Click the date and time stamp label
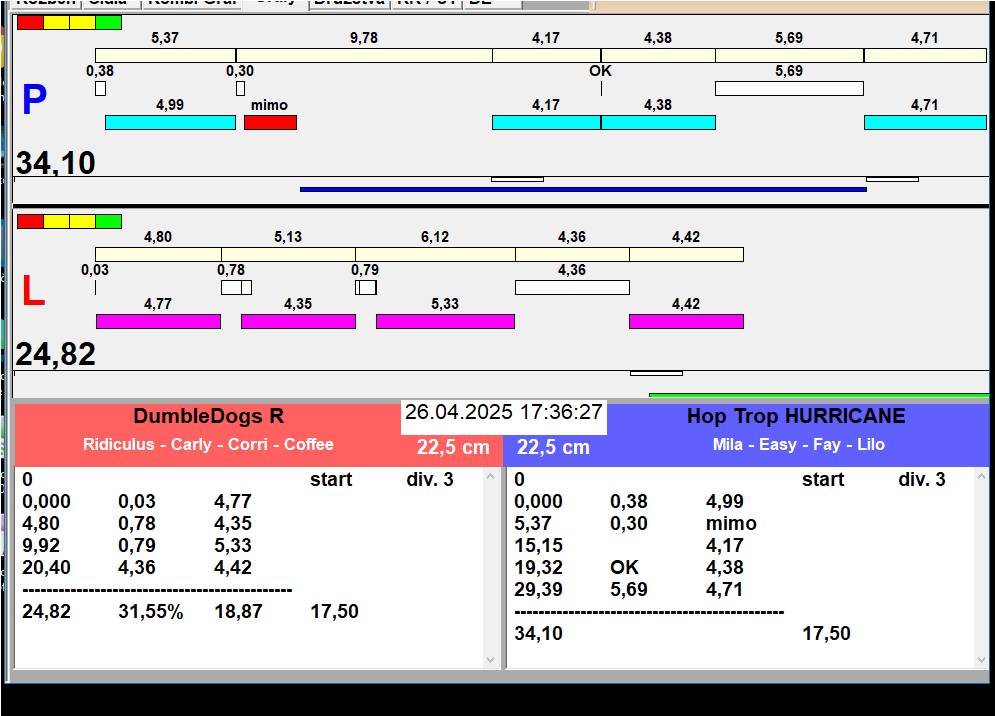Viewport: 995px width, 716px height. [x=504, y=412]
